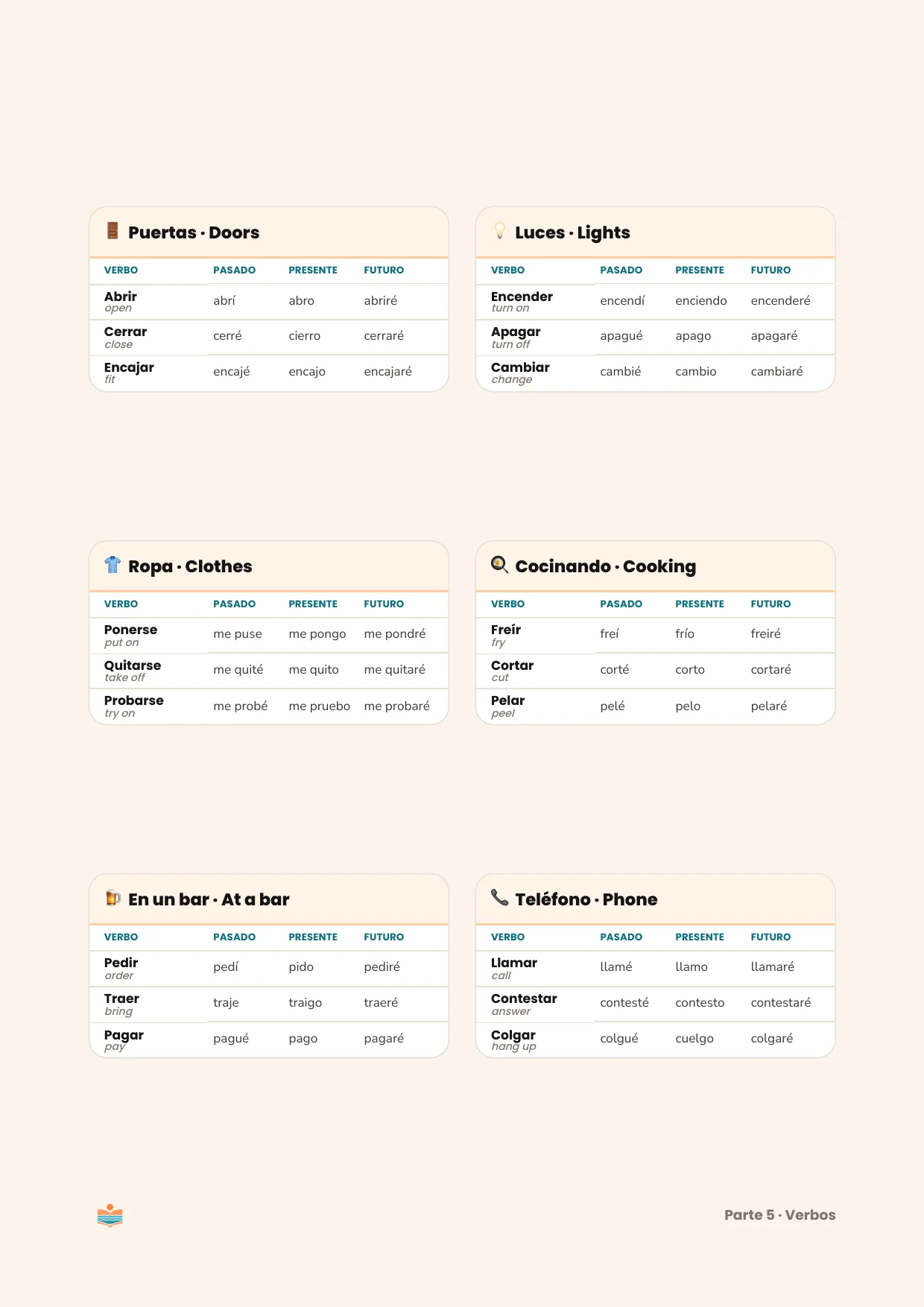Click the beer mug icon beside En un bar

click(x=113, y=898)
